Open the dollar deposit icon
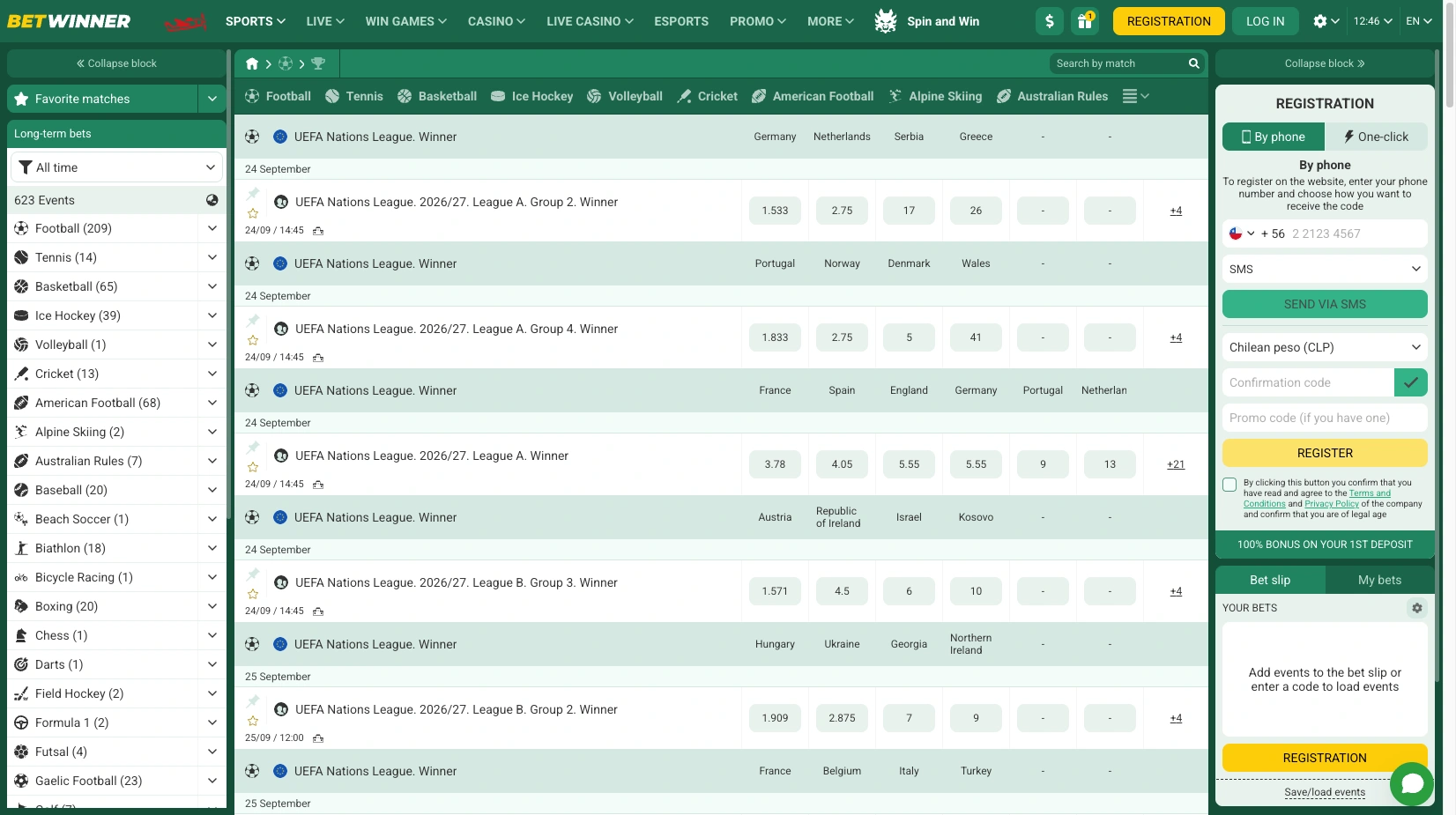The image size is (1456, 815). click(1049, 21)
